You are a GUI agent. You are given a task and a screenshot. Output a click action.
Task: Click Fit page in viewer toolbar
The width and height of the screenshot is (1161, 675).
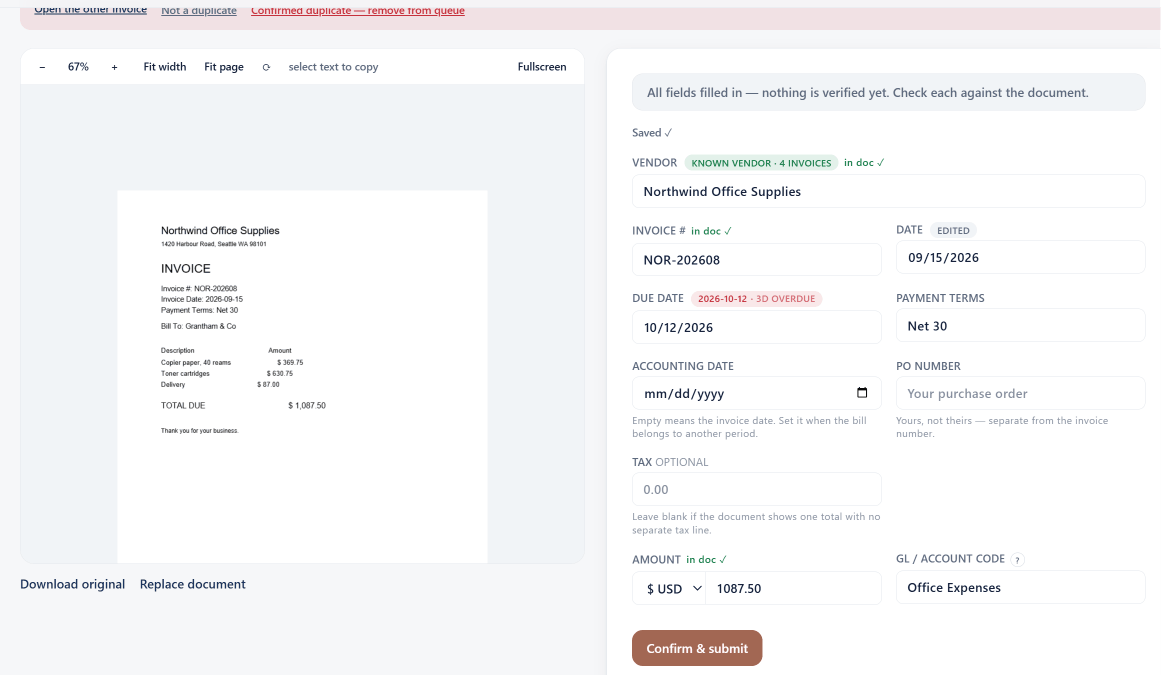pyautogui.click(x=224, y=67)
